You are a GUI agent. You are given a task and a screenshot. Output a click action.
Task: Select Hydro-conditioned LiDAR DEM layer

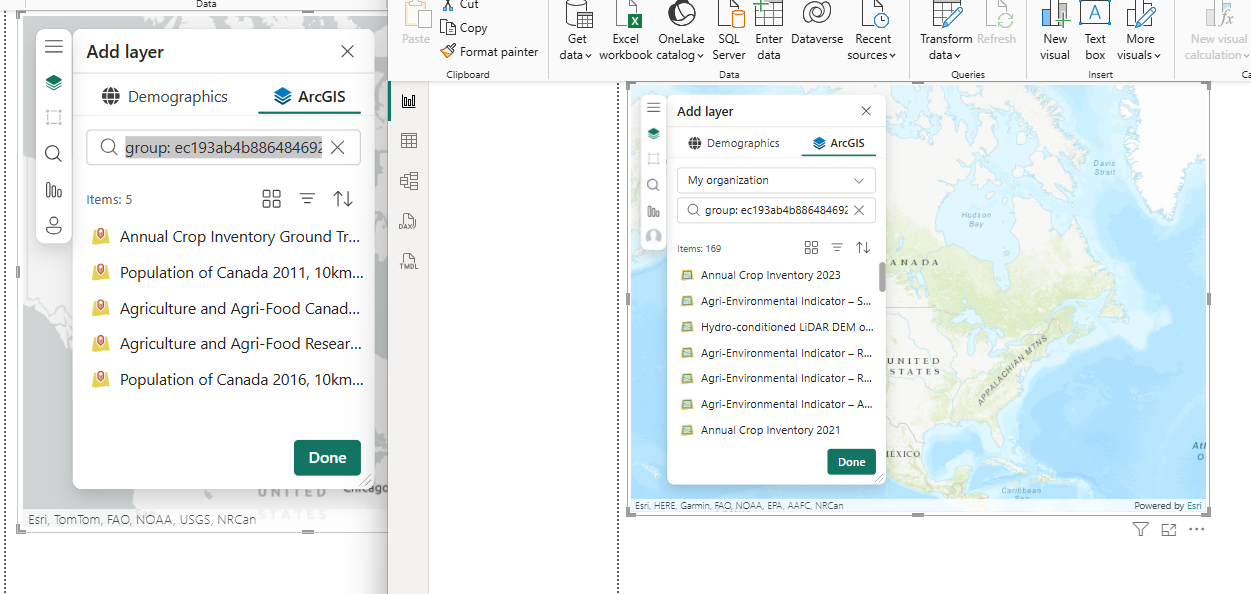tap(776, 327)
